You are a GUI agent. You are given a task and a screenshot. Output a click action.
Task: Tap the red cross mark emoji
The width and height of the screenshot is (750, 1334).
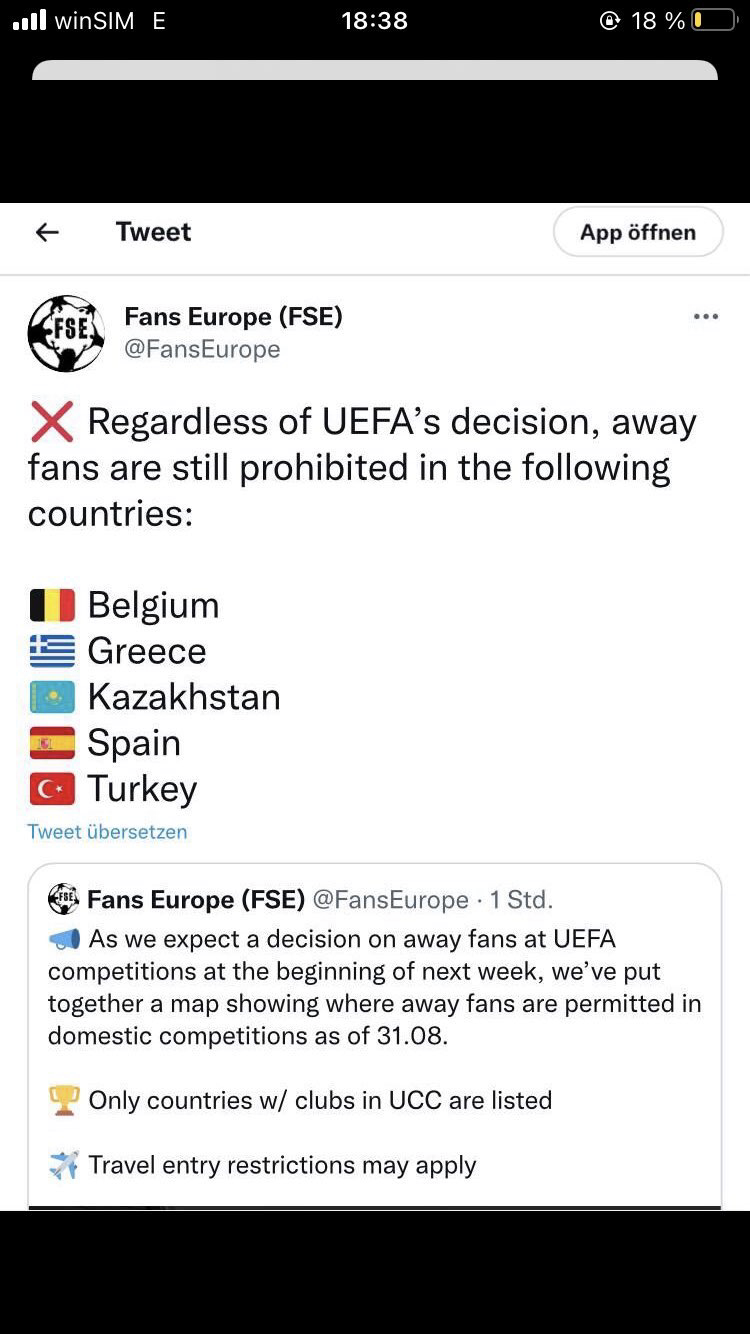click(x=52, y=422)
